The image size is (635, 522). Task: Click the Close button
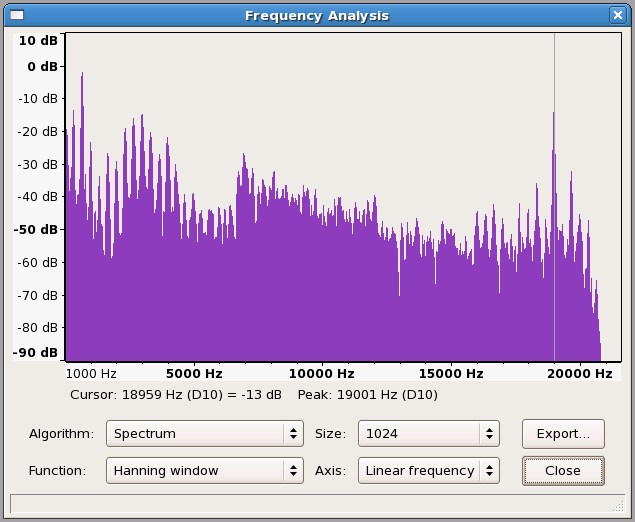coord(563,471)
